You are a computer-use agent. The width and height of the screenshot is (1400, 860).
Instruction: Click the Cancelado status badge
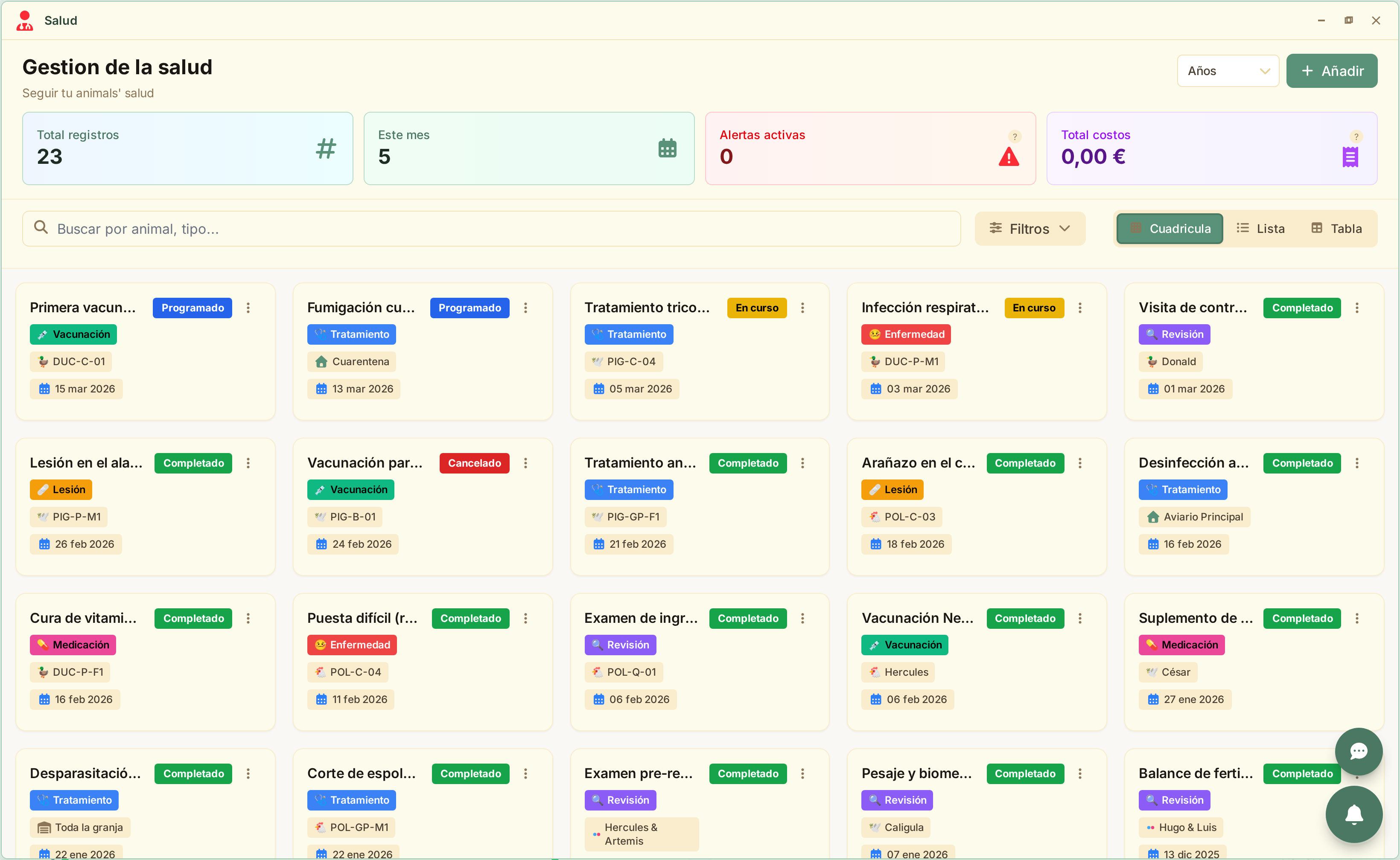[x=474, y=463]
